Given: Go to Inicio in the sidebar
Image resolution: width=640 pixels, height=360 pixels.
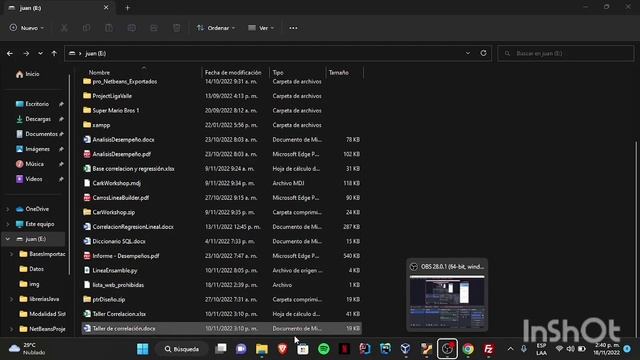Looking at the screenshot, I should pos(28,74).
